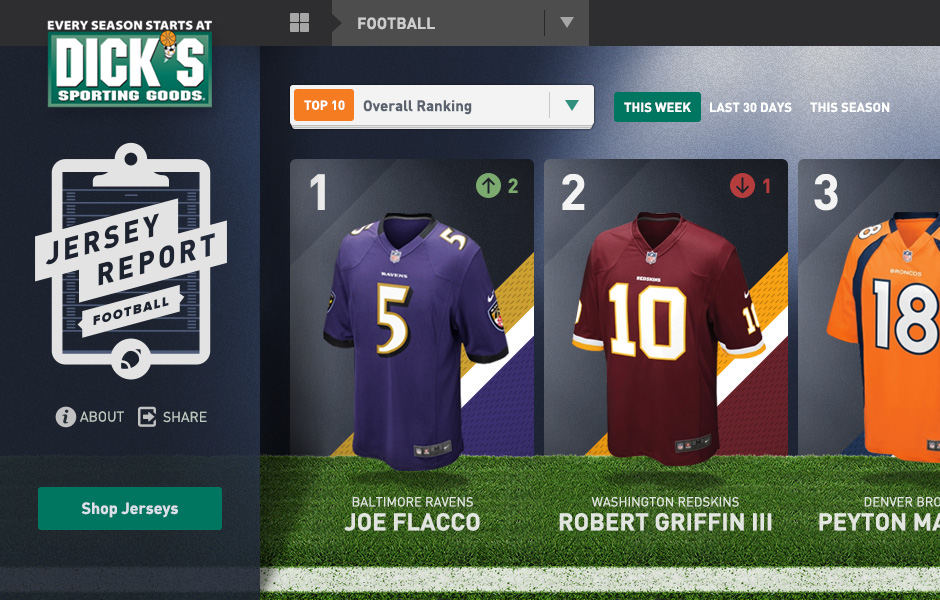Open the grid view icon beside Football

(299, 23)
